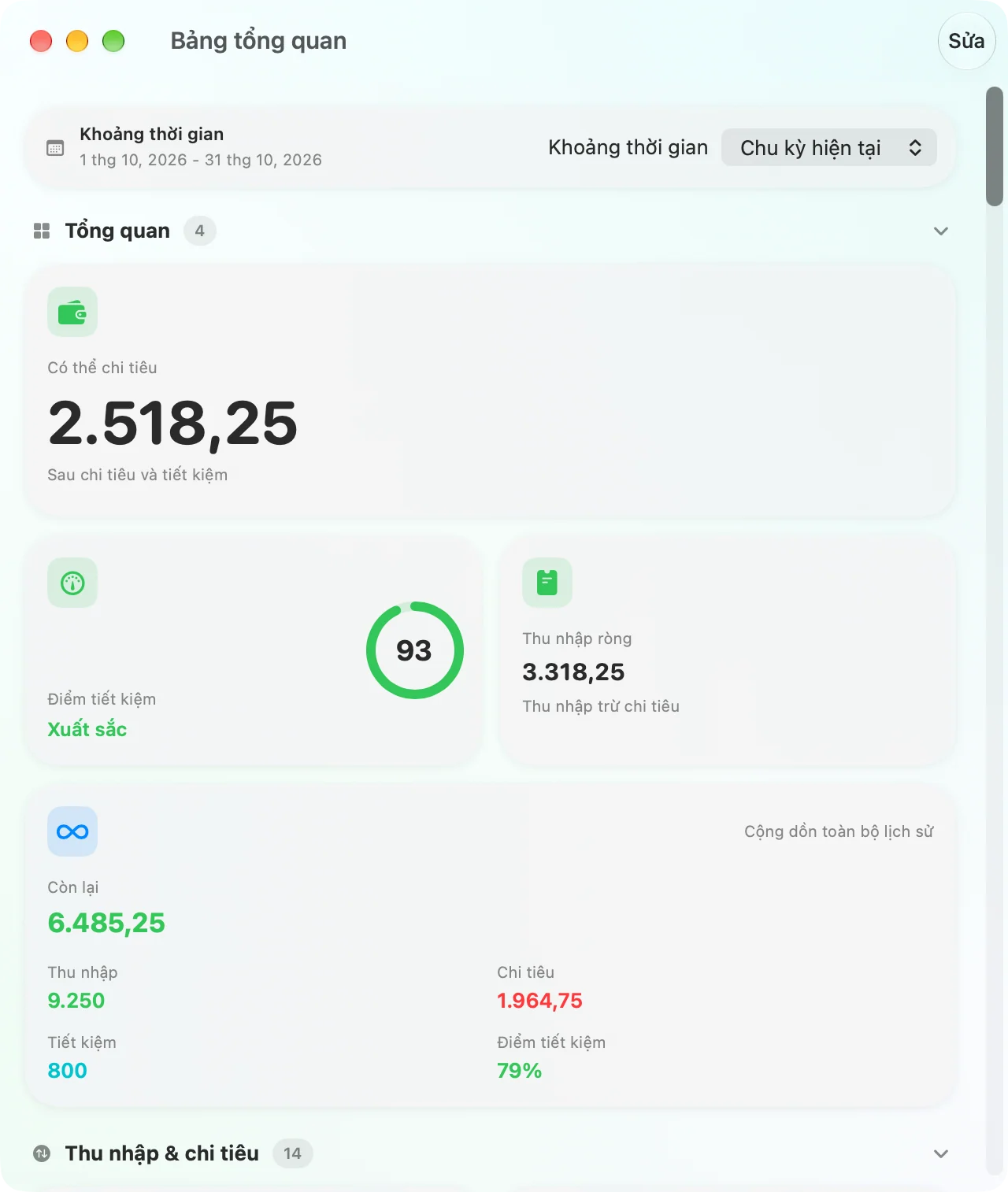Click the Xuất sắc rating label
This screenshot has height=1192, width=1008.
click(87, 729)
